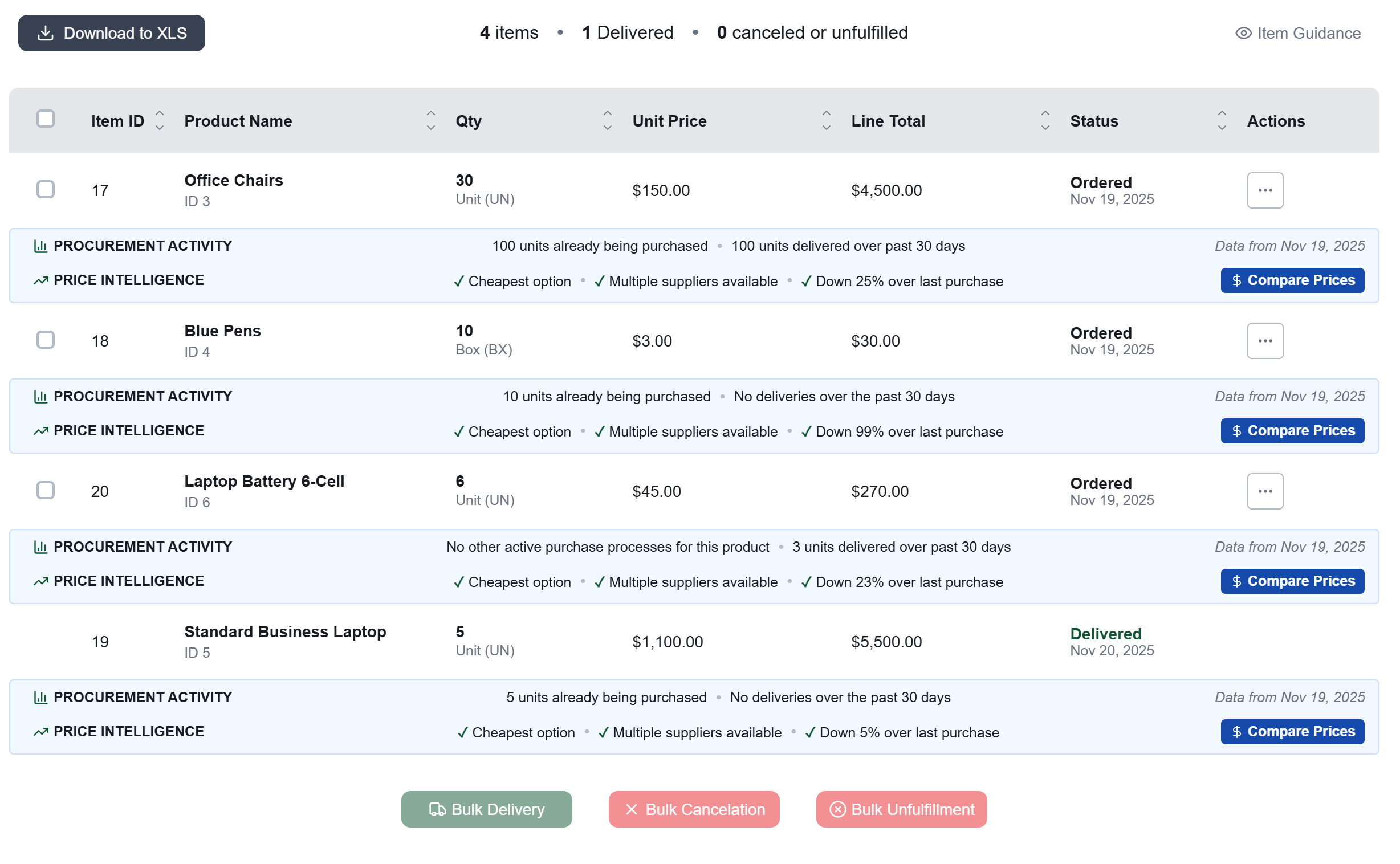Check the select-all header checkbox

coord(46,119)
